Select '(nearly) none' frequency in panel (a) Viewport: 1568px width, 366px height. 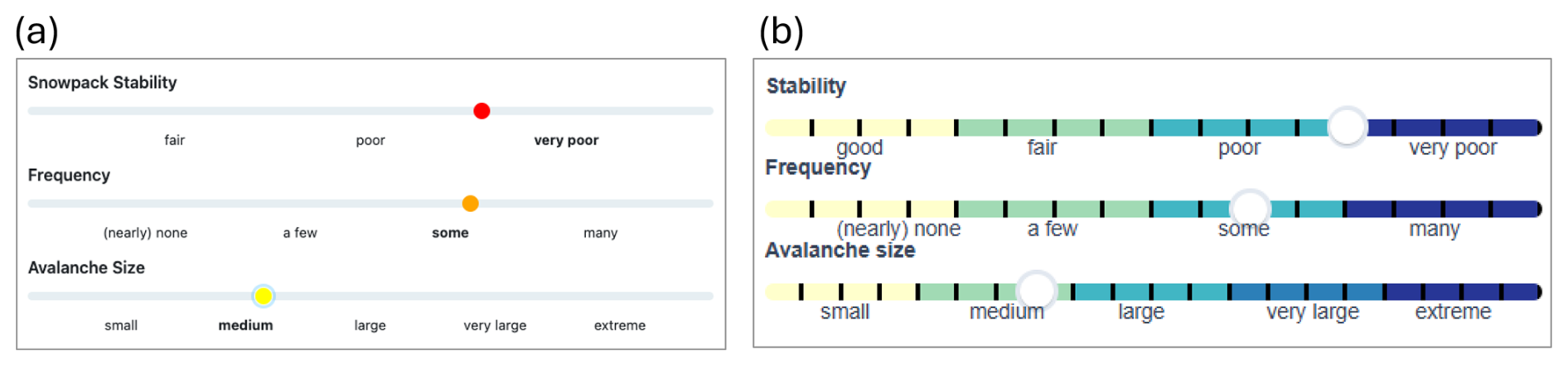tap(145, 234)
